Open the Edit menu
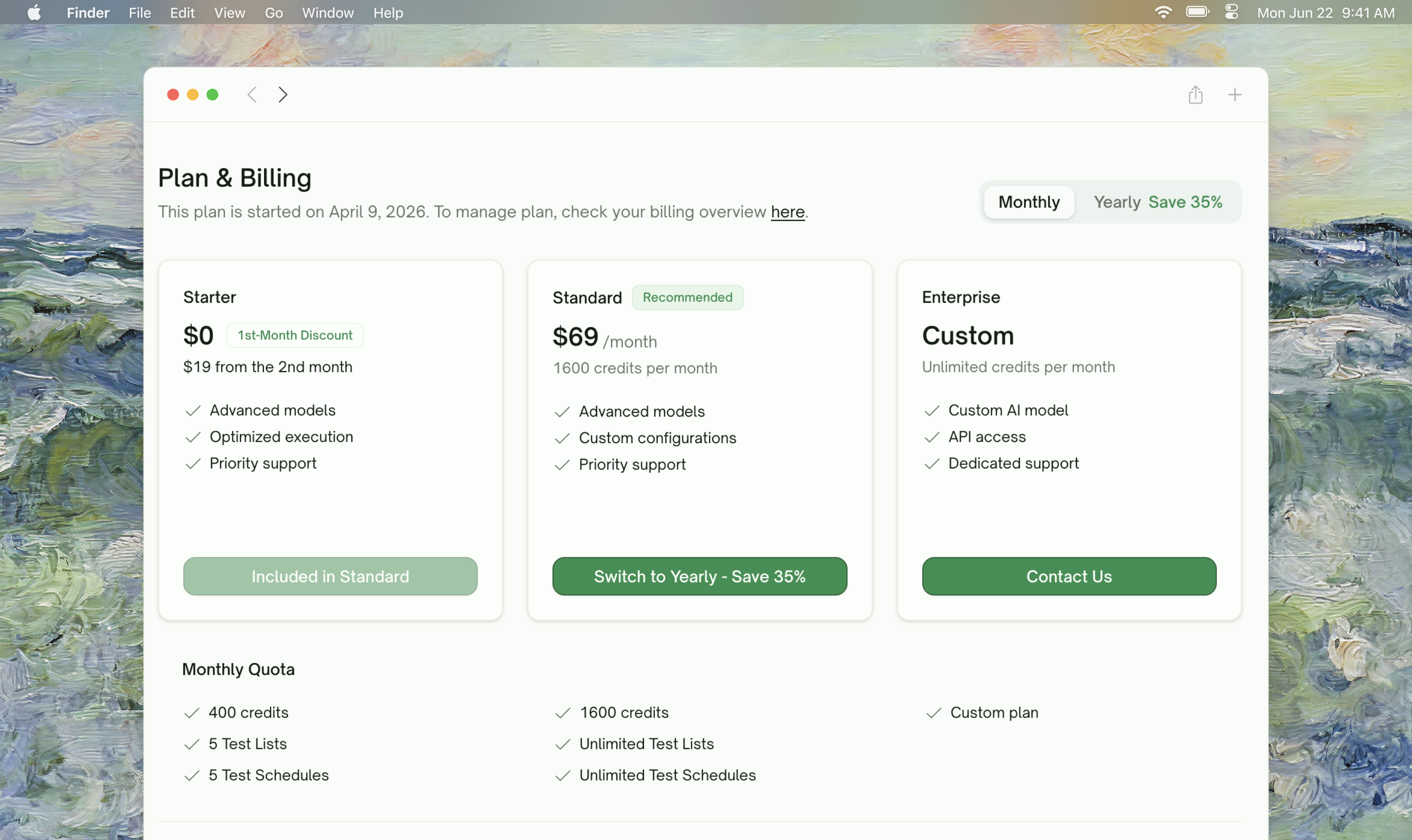Viewport: 1412px width, 840px height. (x=182, y=12)
